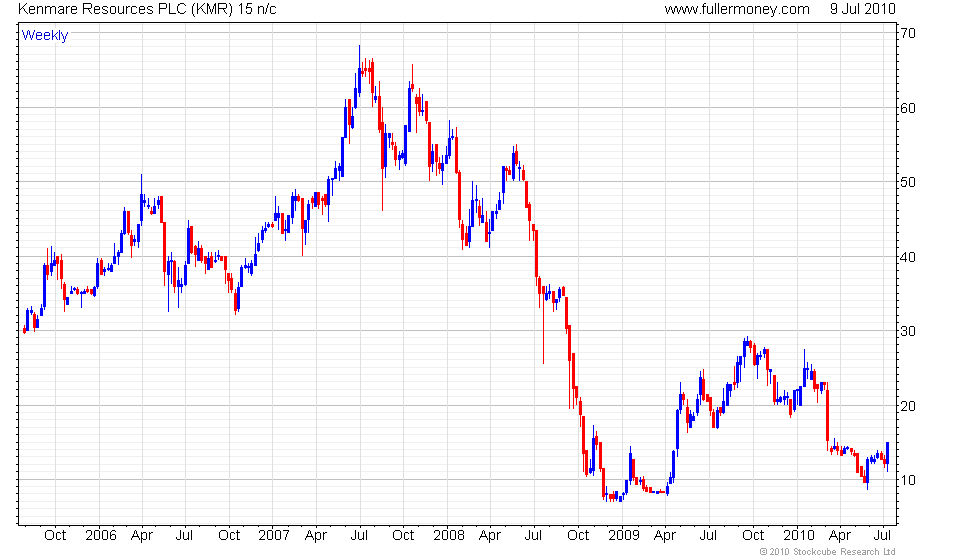980x560 pixels.
Task: Click the 50 price axis label
Action: pyautogui.click(x=908, y=182)
